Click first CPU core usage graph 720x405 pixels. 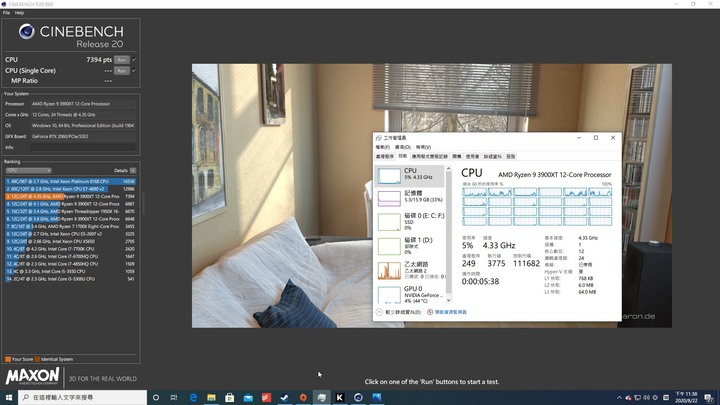click(474, 192)
